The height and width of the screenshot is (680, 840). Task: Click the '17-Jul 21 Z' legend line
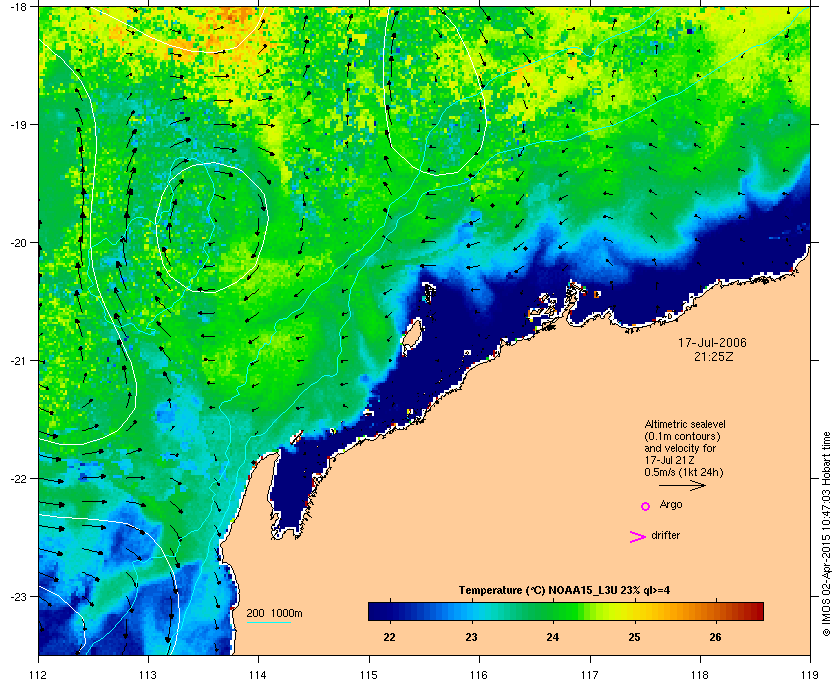(x=668, y=460)
